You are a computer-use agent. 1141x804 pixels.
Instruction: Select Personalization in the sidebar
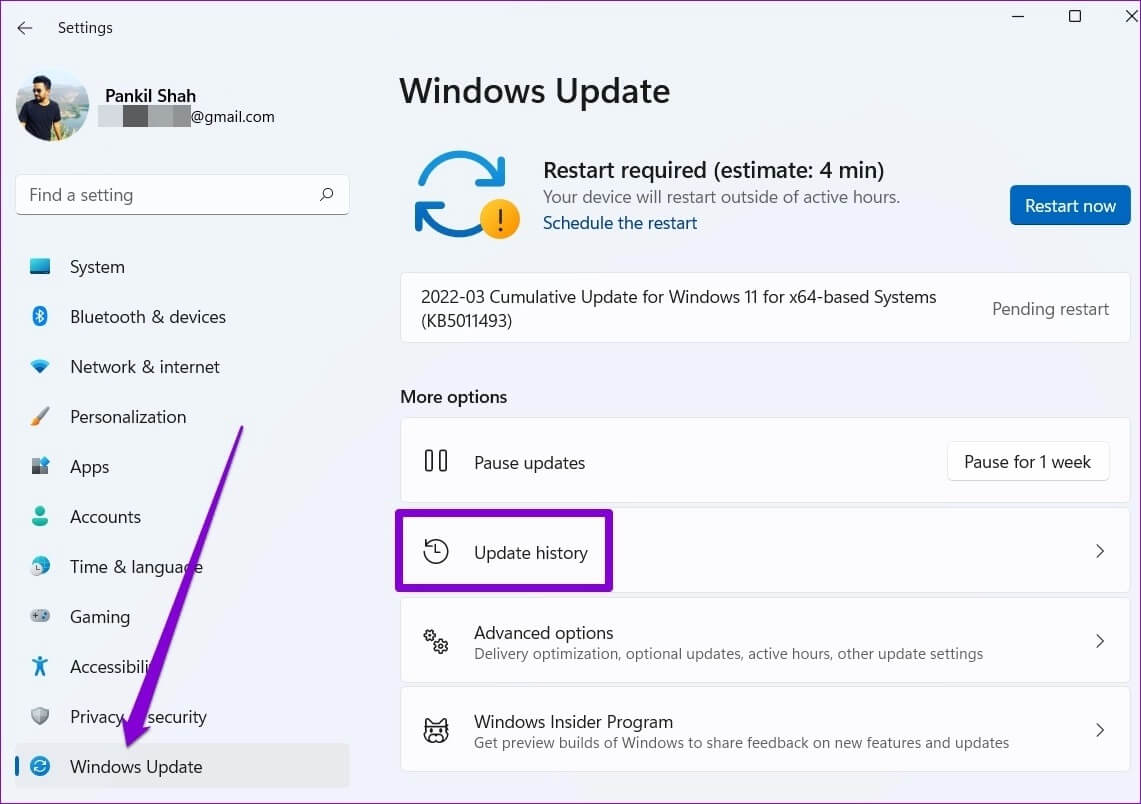click(182, 417)
